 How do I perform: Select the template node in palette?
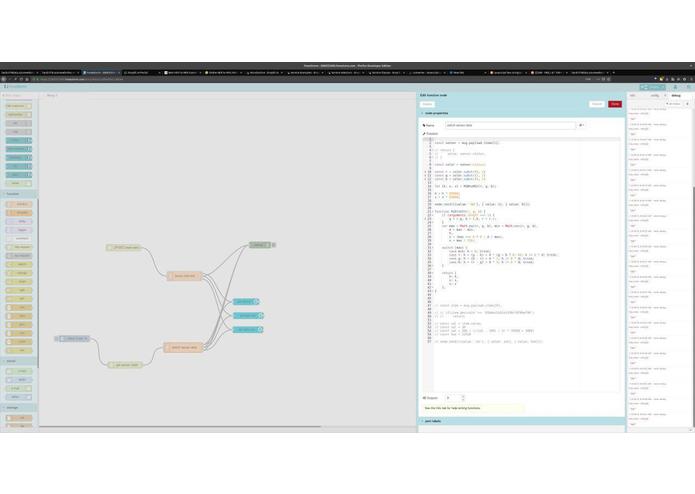19,213
